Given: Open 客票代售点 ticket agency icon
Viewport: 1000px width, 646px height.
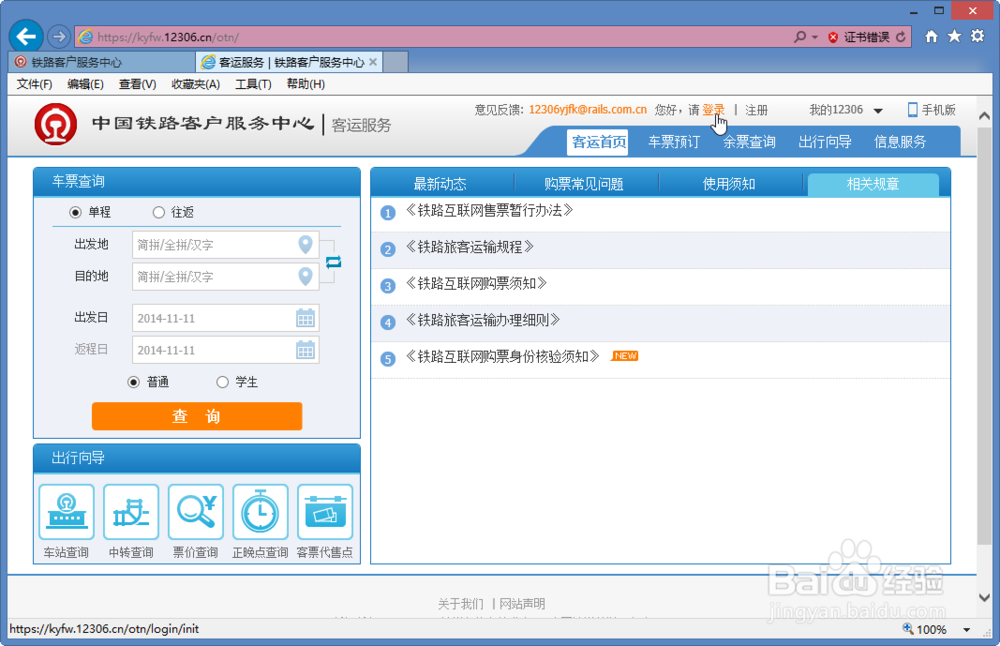Looking at the screenshot, I should (x=325, y=512).
